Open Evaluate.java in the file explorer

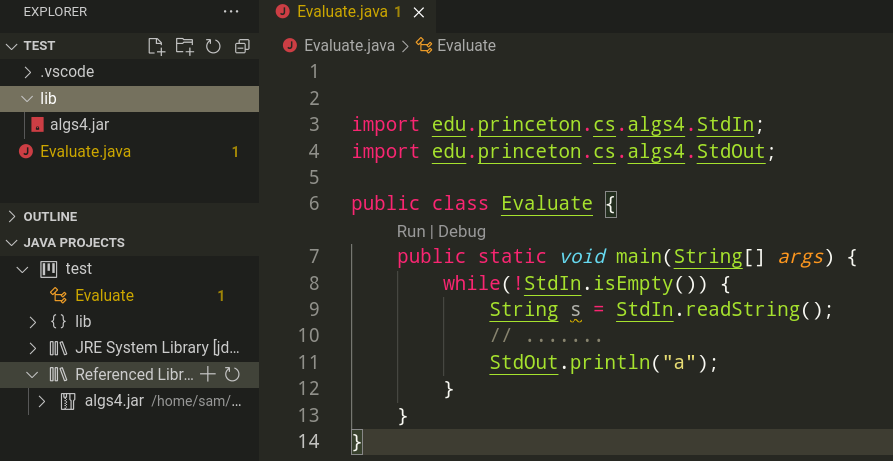tap(85, 152)
